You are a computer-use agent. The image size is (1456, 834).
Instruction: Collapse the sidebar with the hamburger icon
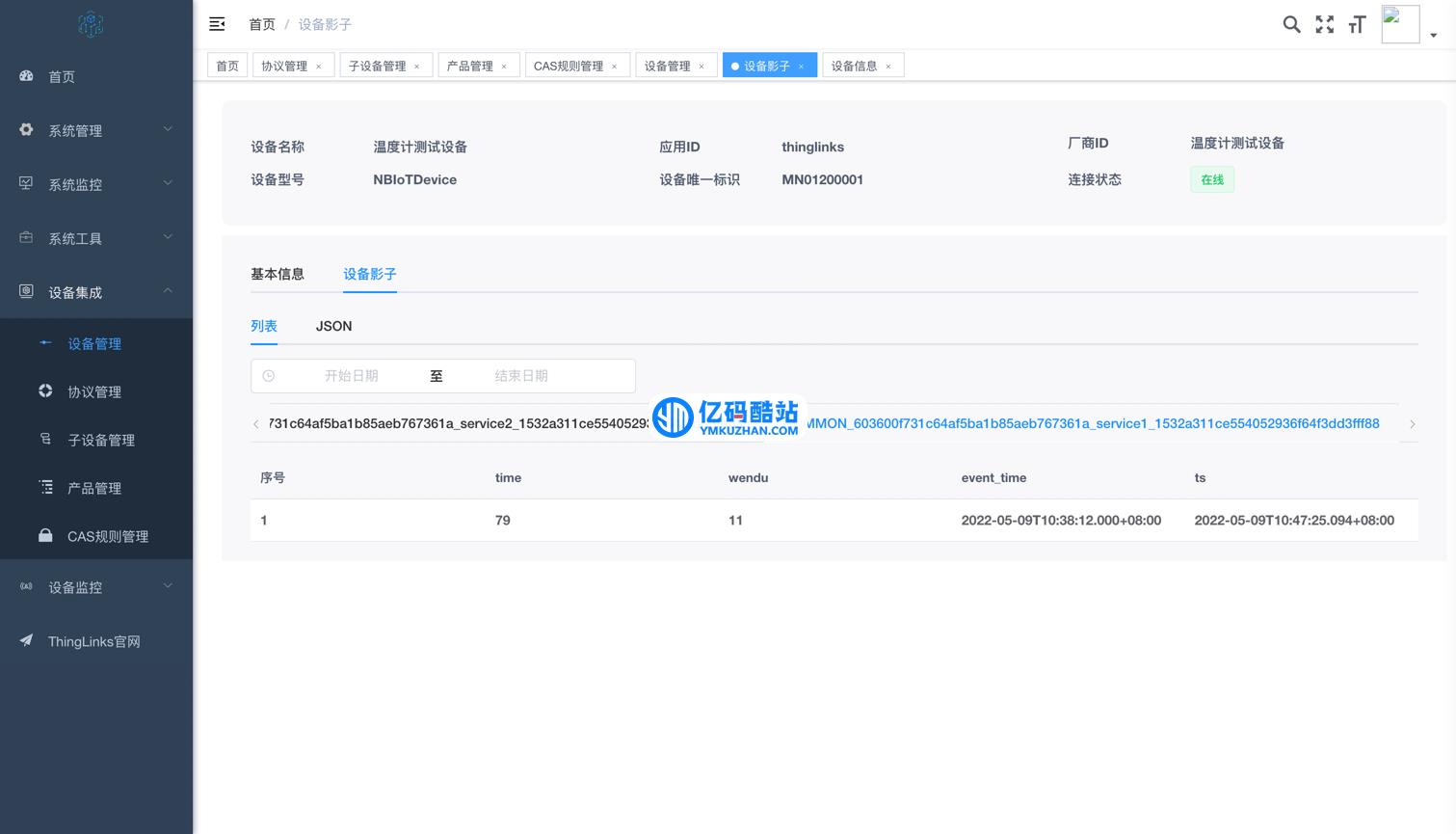click(217, 24)
